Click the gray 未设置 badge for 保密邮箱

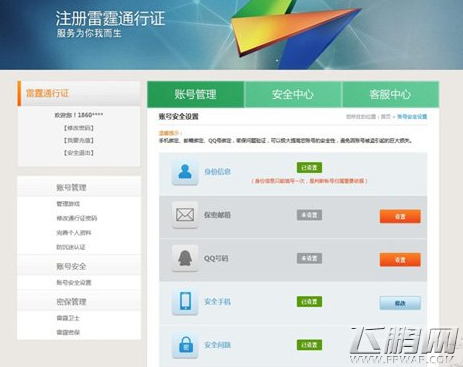[309, 215]
